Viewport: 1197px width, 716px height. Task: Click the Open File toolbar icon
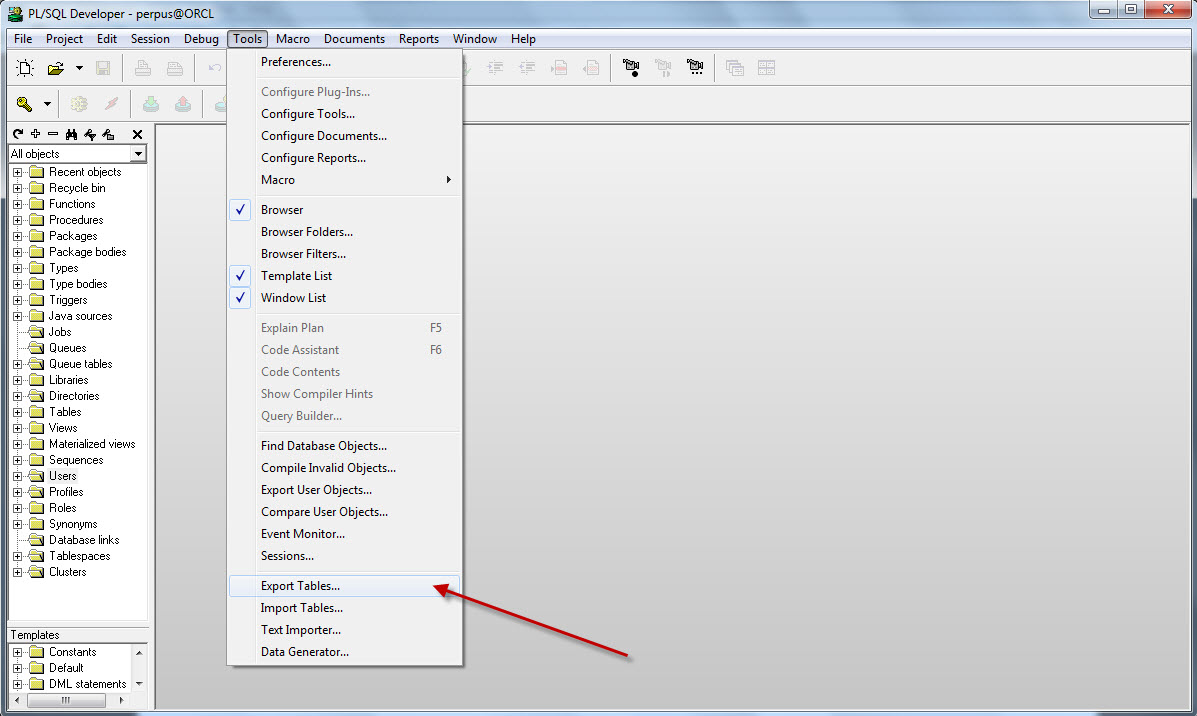[x=57, y=67]
